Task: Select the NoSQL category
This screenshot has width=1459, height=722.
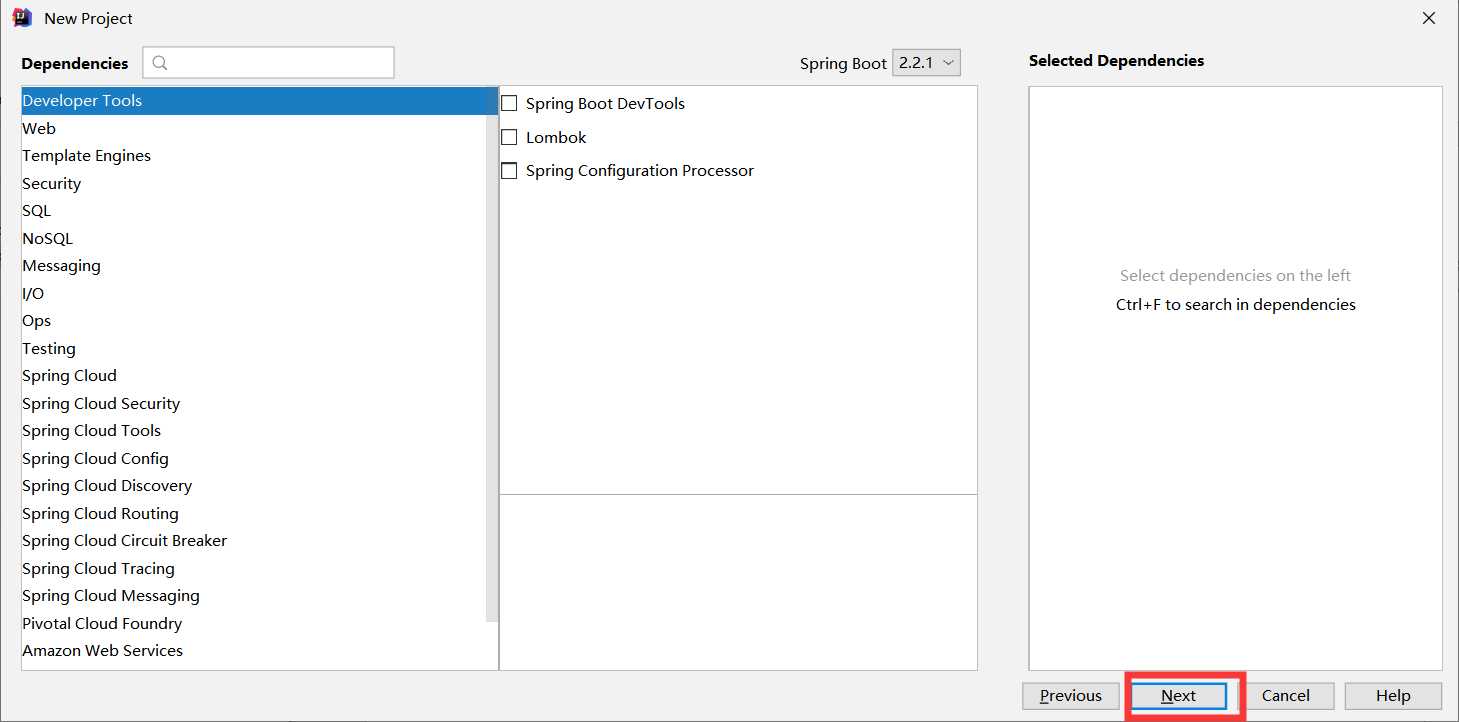Action: tap(254, 238)
